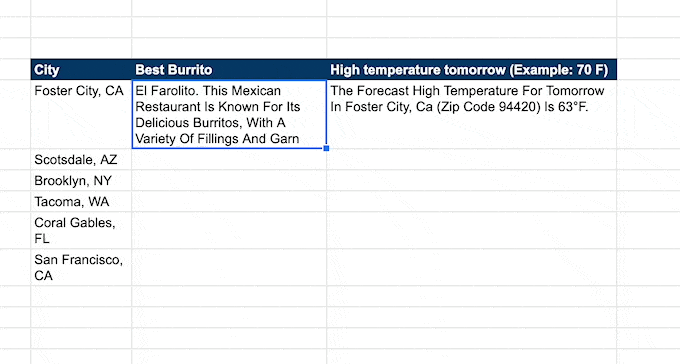The image size is (680, 364).
Task: Click the Tacoma, WA cell
Action: (81, 201)
